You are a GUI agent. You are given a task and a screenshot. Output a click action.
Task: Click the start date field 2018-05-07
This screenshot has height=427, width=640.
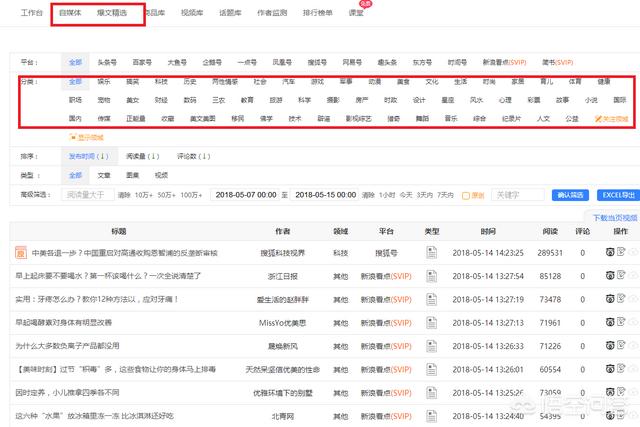245,195
